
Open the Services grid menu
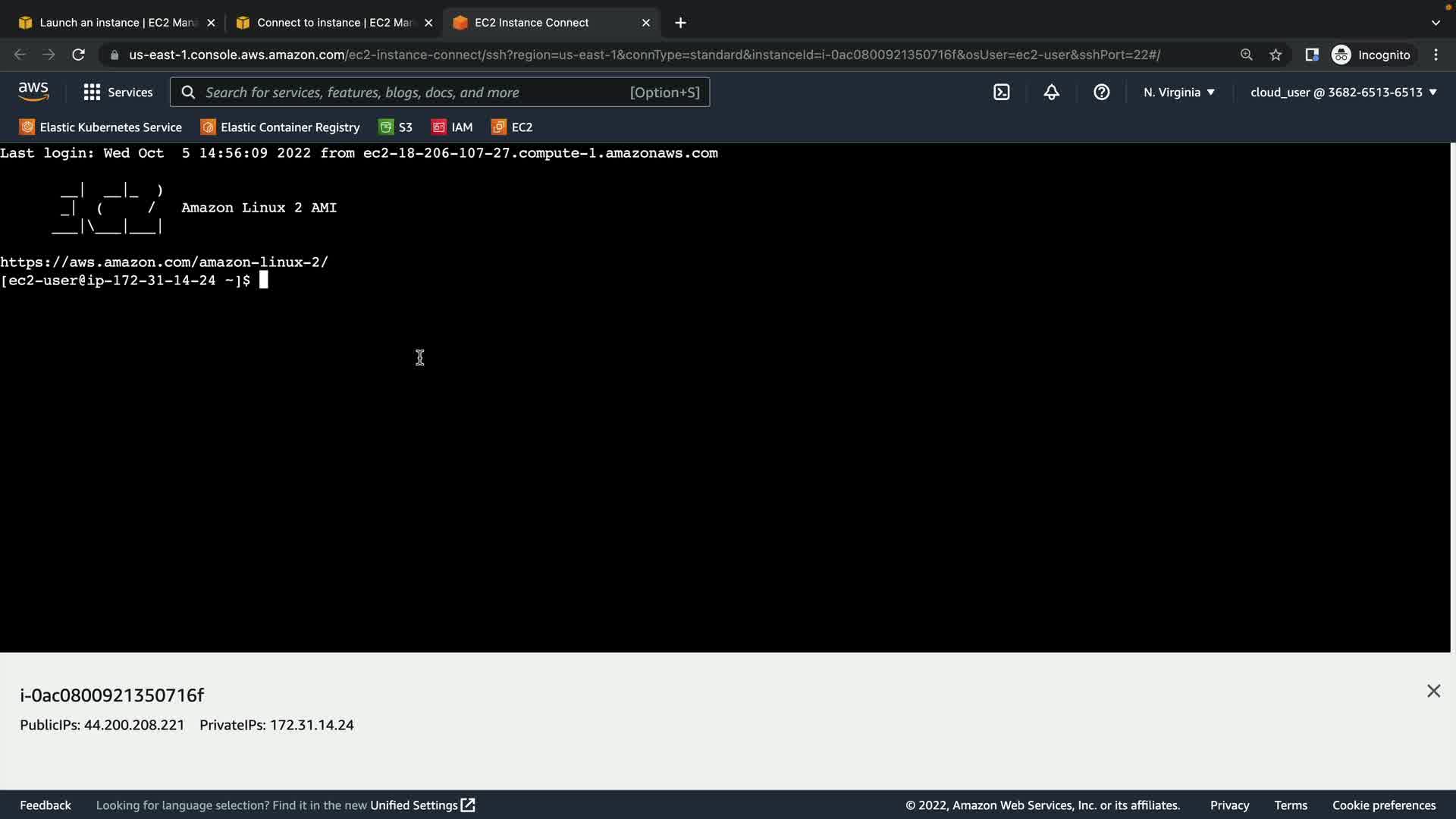(118, 93)
